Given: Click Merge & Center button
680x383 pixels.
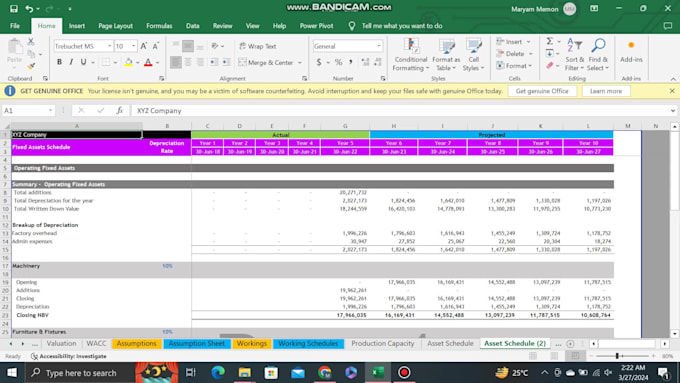Looking at the screenshot, I should [x=265, y=62].
